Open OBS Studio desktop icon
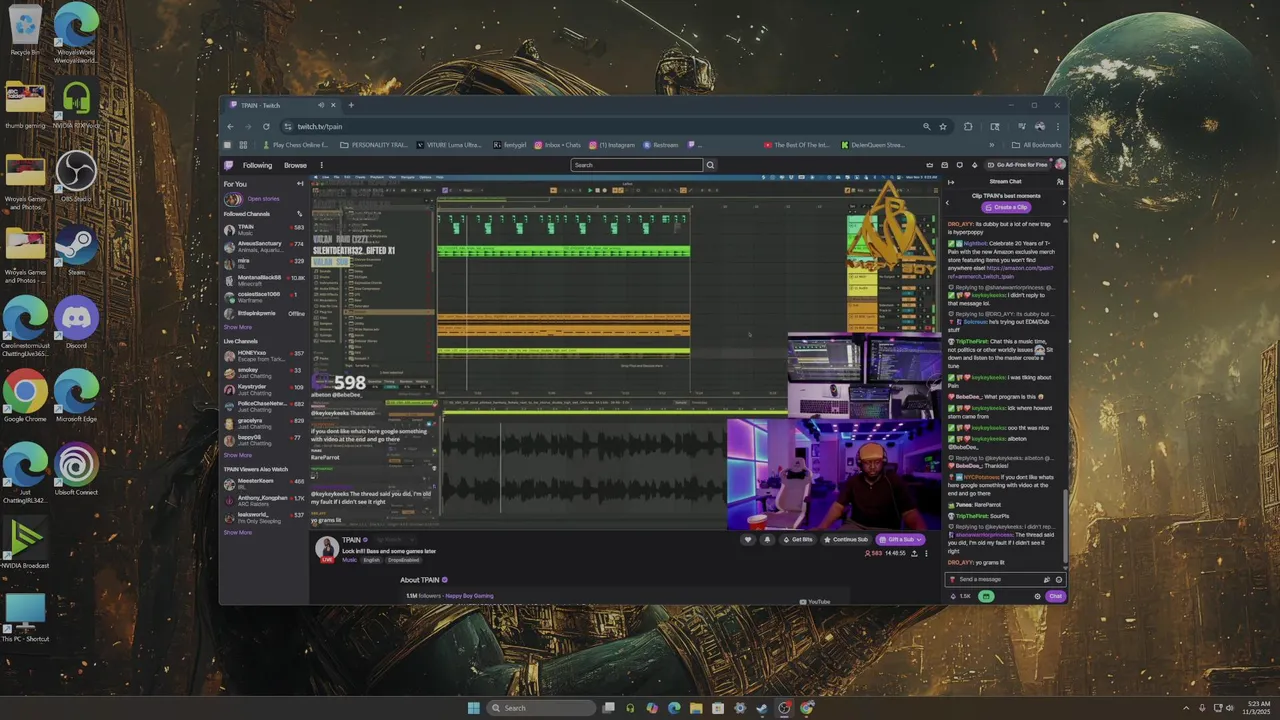Viewport: 1280px width, 720px height. [x=76, y=175]
